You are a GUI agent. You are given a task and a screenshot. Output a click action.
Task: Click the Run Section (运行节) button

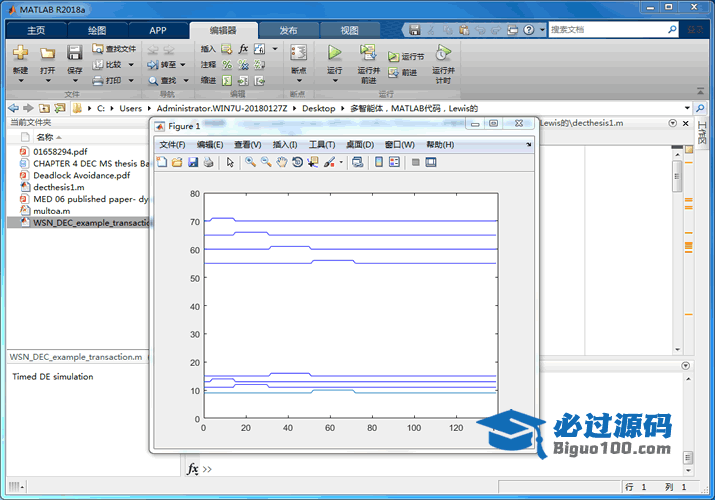coord(406,57)
